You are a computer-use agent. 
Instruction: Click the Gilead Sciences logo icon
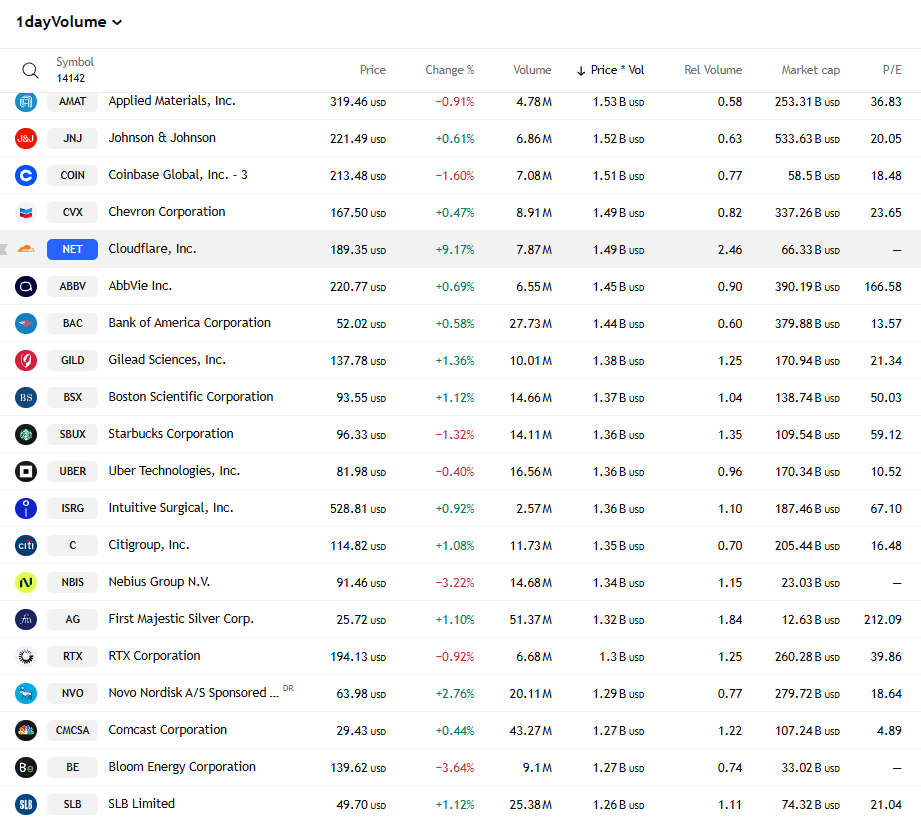[x=26, y=361]
